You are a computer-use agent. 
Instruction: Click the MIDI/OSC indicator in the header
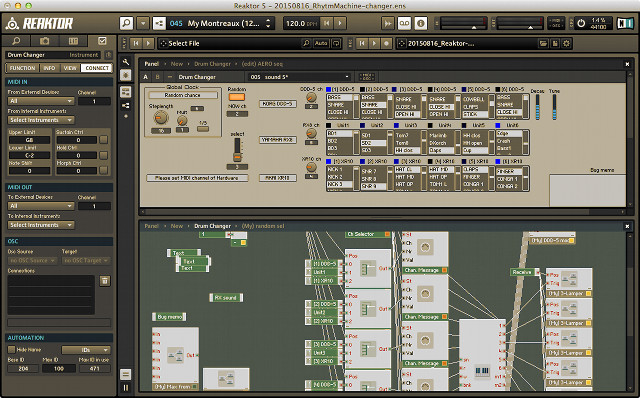click(556, 23)
